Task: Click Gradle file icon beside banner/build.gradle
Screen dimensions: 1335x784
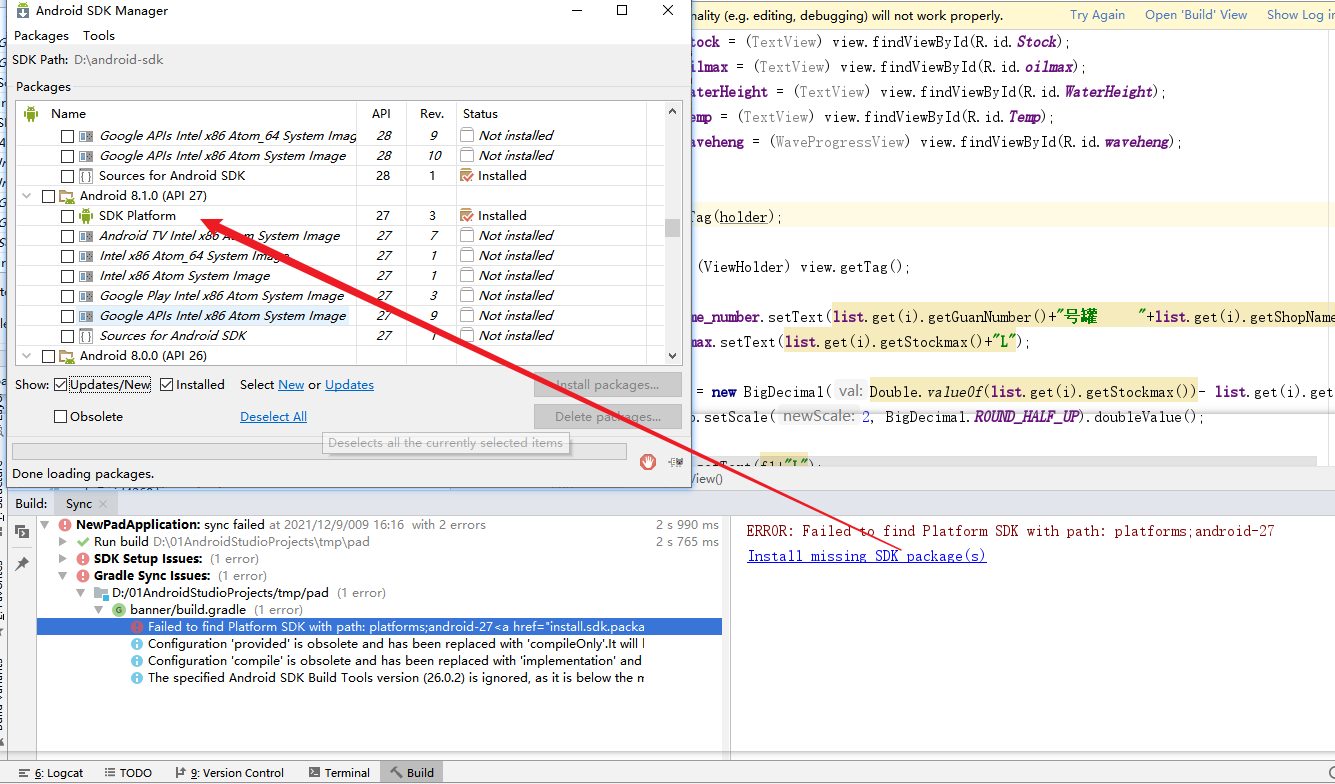Action: (x=119, y=610)
